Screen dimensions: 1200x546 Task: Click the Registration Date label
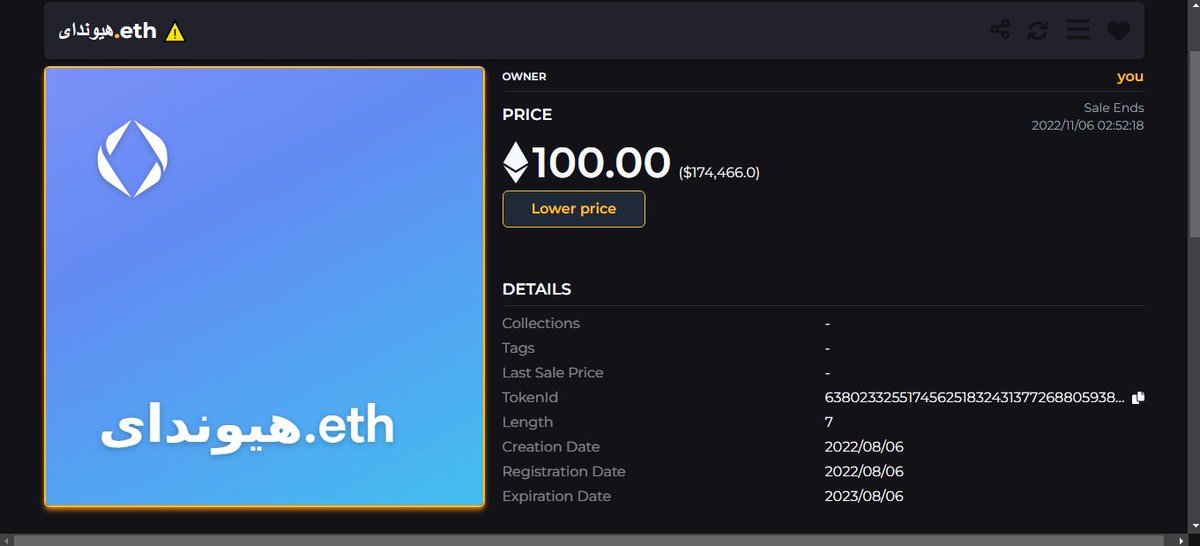point(564,471)
